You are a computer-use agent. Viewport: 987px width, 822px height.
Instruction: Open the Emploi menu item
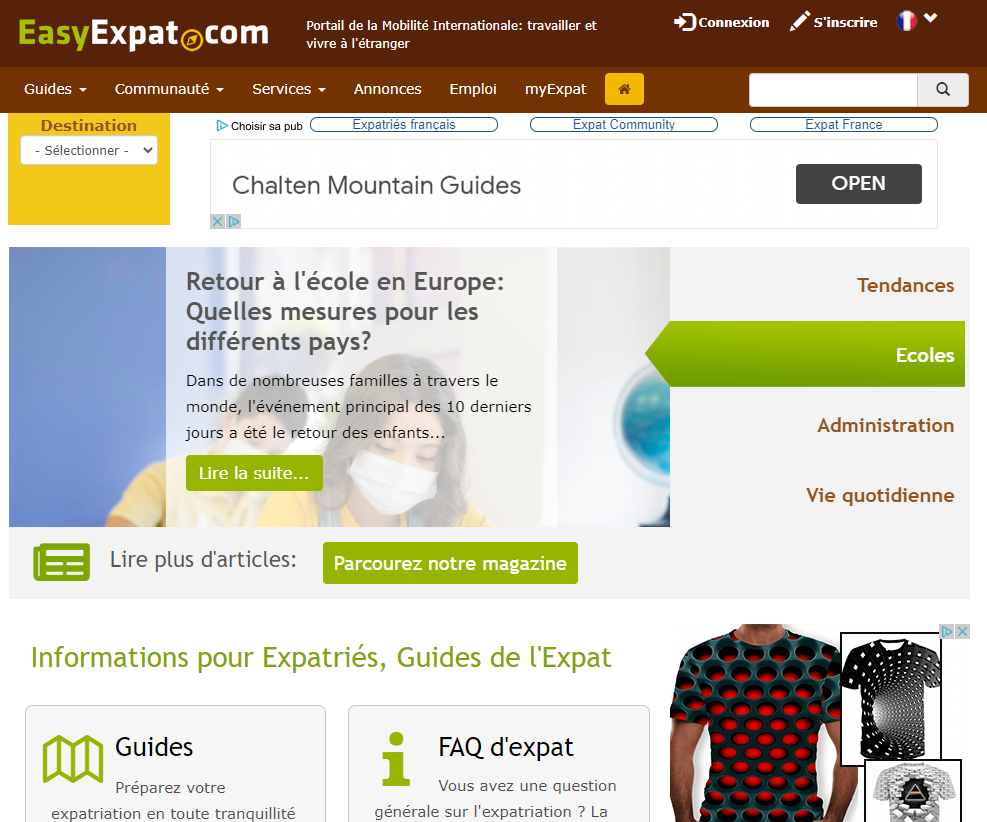click(473, 89)
